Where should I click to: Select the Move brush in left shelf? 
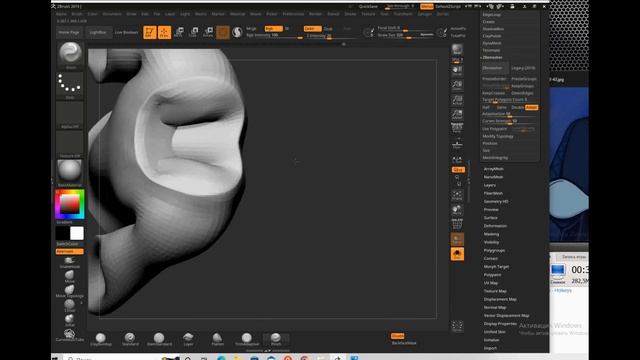(x=70, y=277)
